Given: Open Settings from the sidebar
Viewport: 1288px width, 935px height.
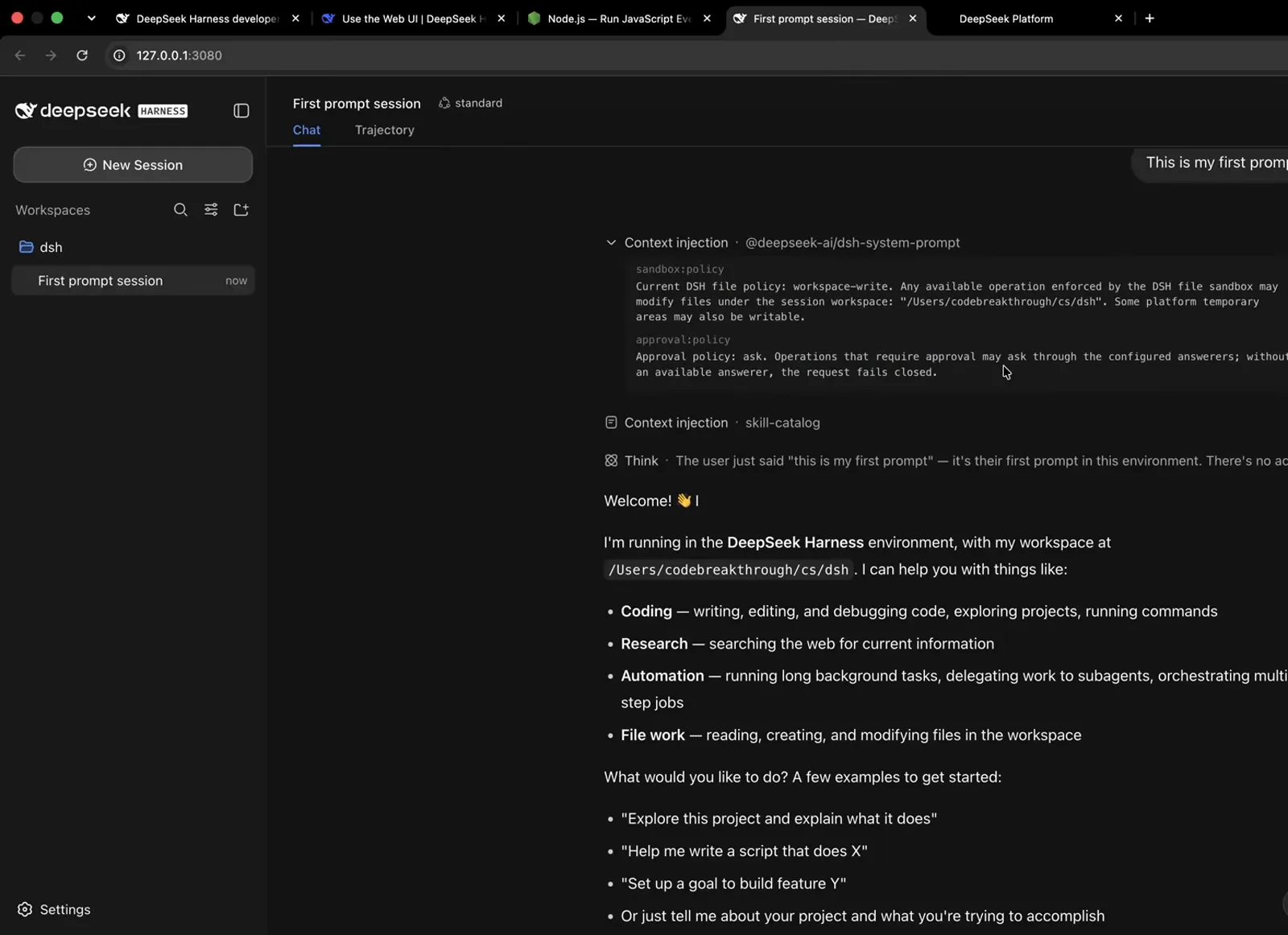Looking at the screenshot, I should pos(54,909).
